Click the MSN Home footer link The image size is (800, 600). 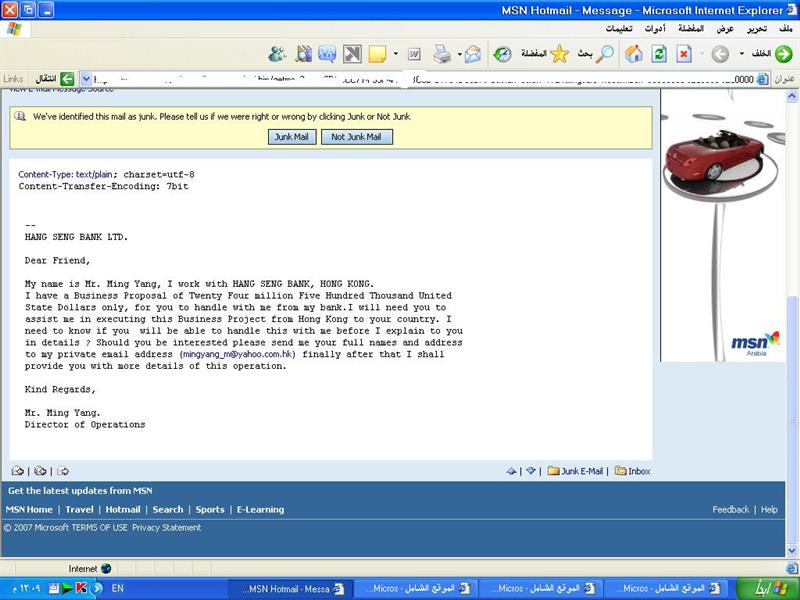tap(29, 509)
